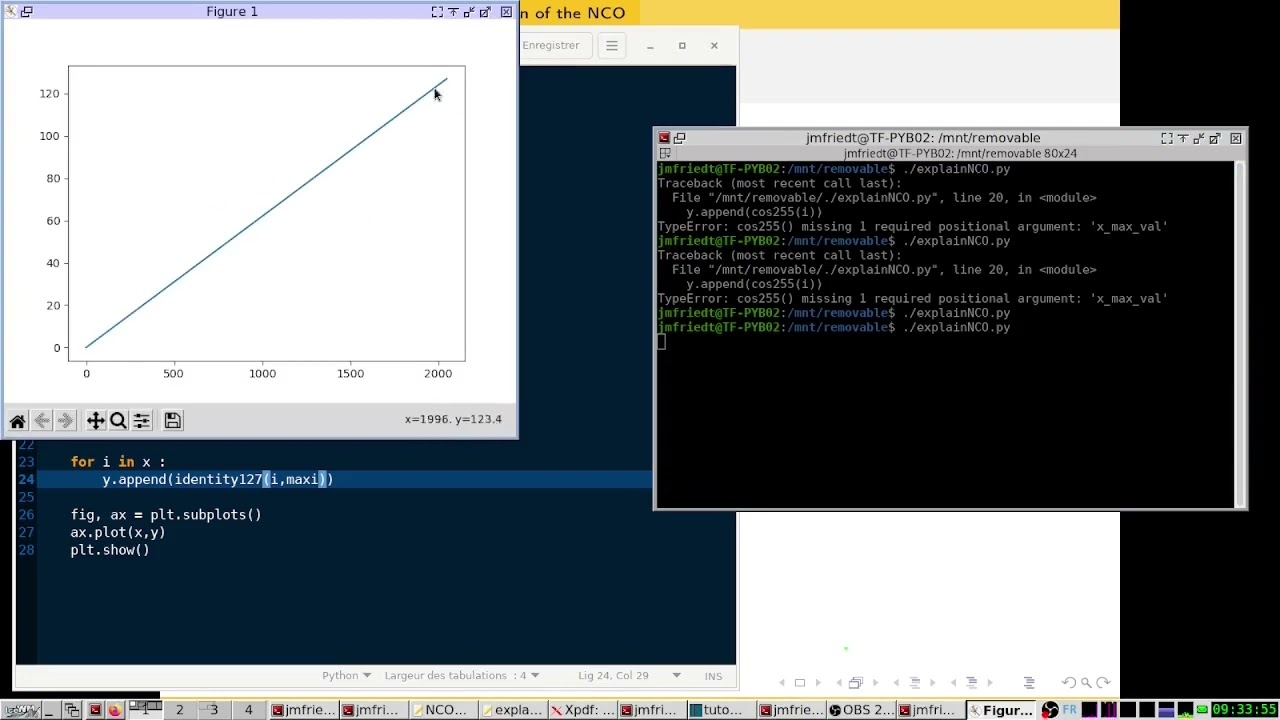
Task: Open line/column position dropdown
Action: [630, 676]
